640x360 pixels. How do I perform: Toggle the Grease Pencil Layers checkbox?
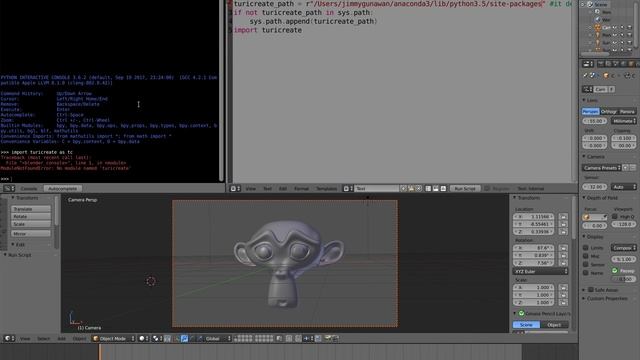point(521,313)
